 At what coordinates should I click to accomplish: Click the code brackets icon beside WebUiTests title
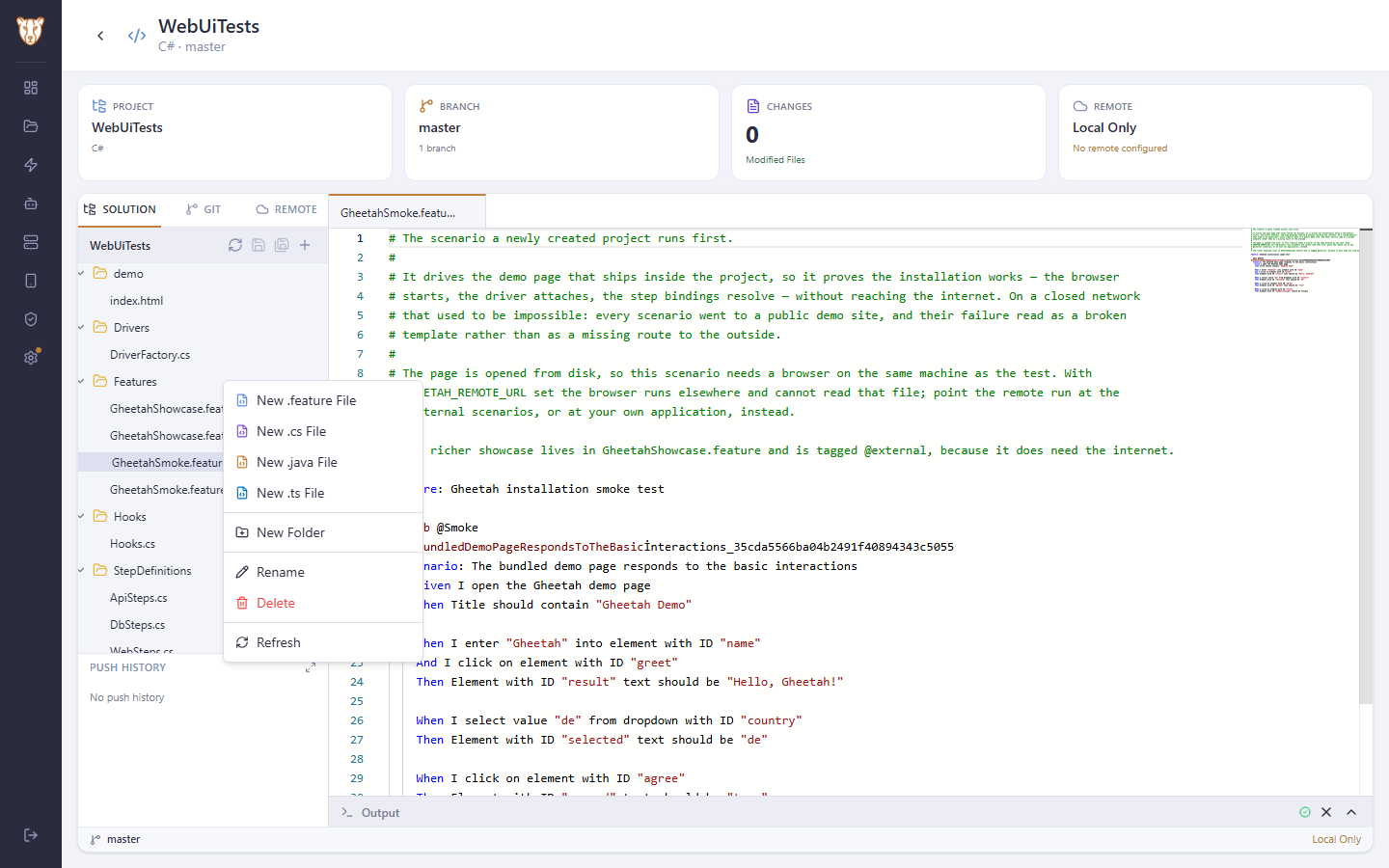click(x=137, y=36)
